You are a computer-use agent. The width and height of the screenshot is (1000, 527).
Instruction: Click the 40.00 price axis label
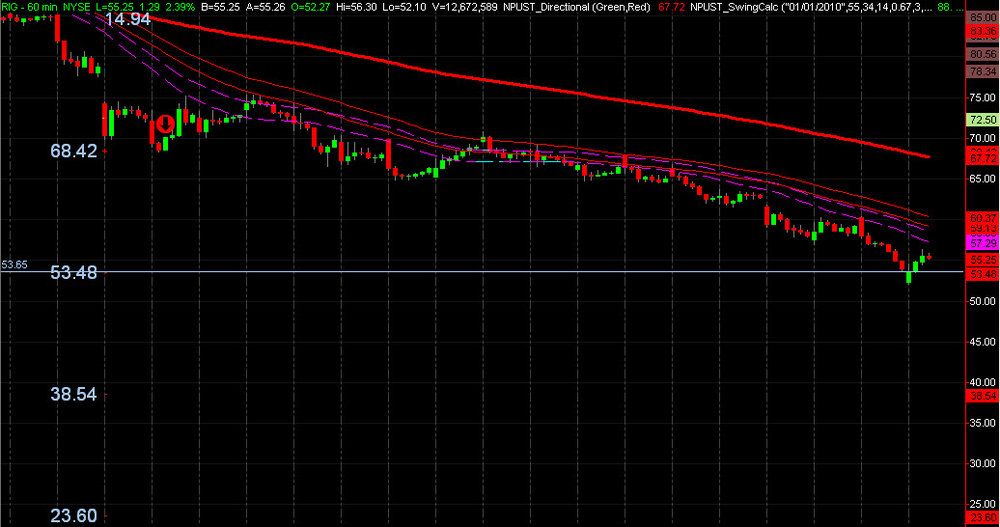click(983, 382)
